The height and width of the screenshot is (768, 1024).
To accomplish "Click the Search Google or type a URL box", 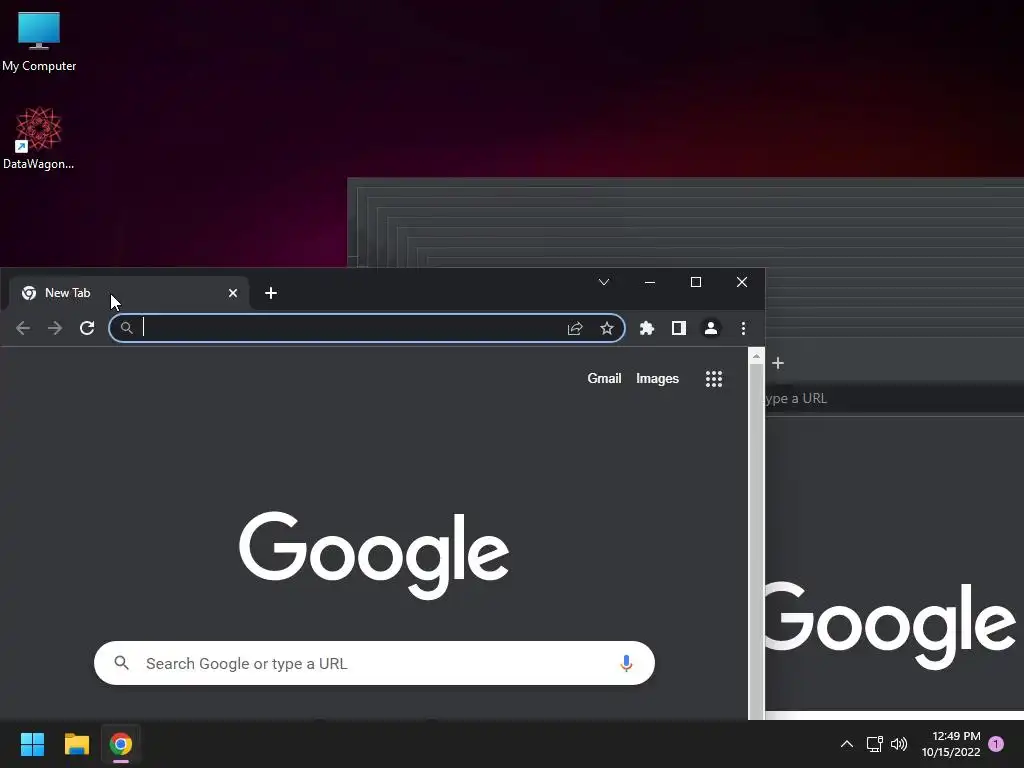I will (x=374, y=663).
